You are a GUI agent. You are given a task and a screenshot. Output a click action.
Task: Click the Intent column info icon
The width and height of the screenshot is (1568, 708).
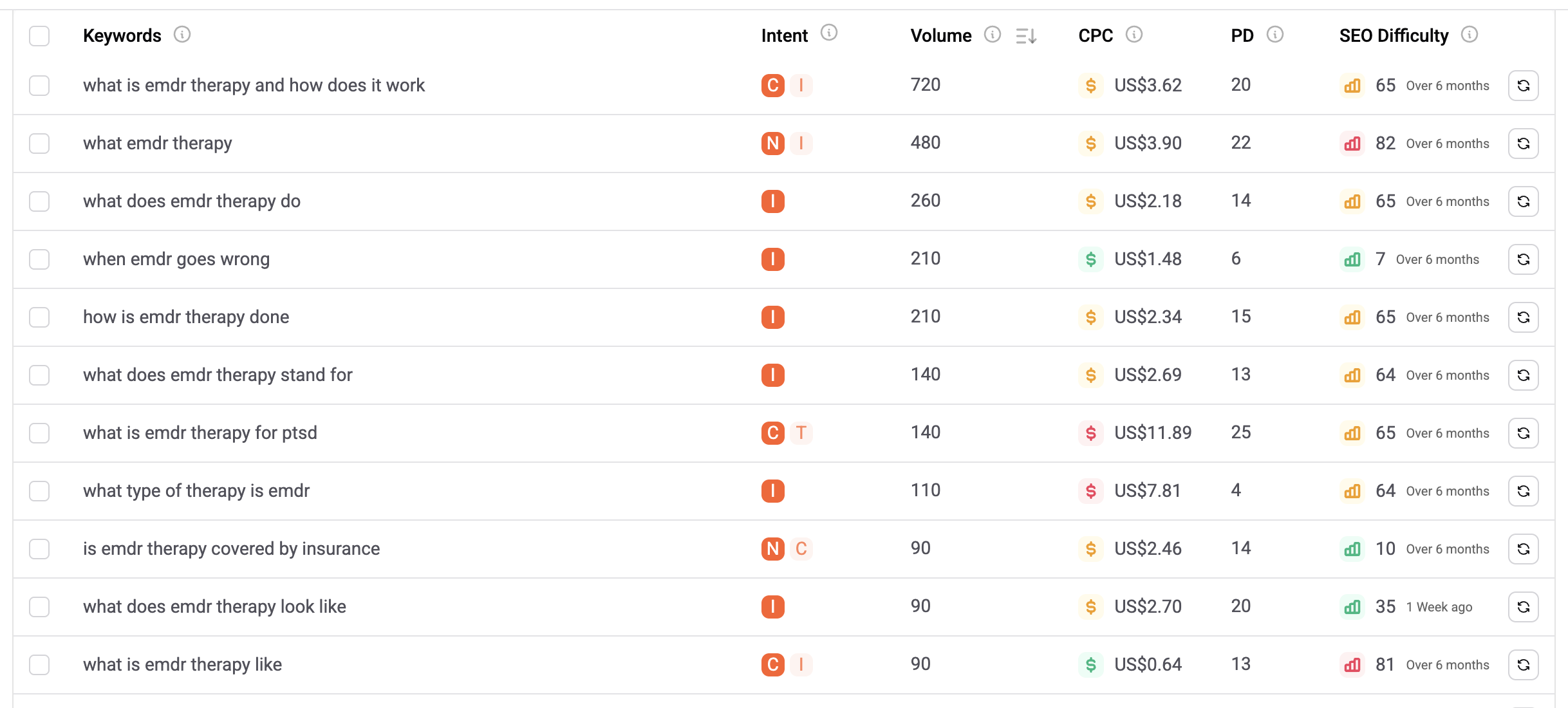(x=829, y=33)
